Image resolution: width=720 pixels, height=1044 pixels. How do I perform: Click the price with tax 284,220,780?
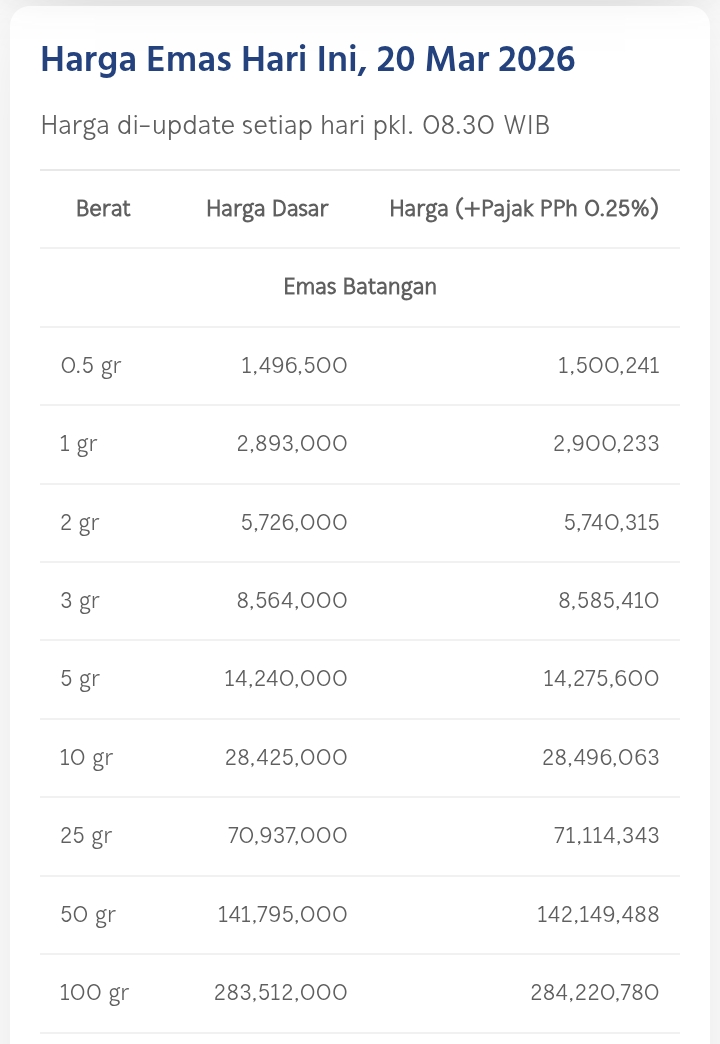pyautogui.click(x=594, y=993)
